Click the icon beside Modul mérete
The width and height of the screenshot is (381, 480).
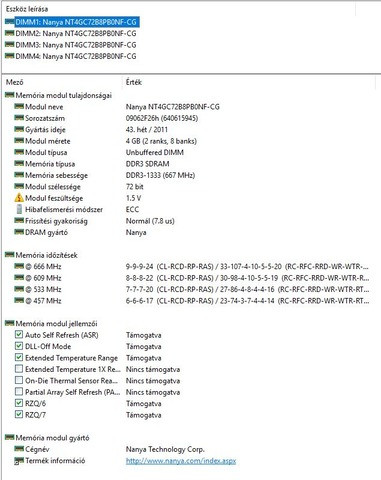[x=19, y=141]
